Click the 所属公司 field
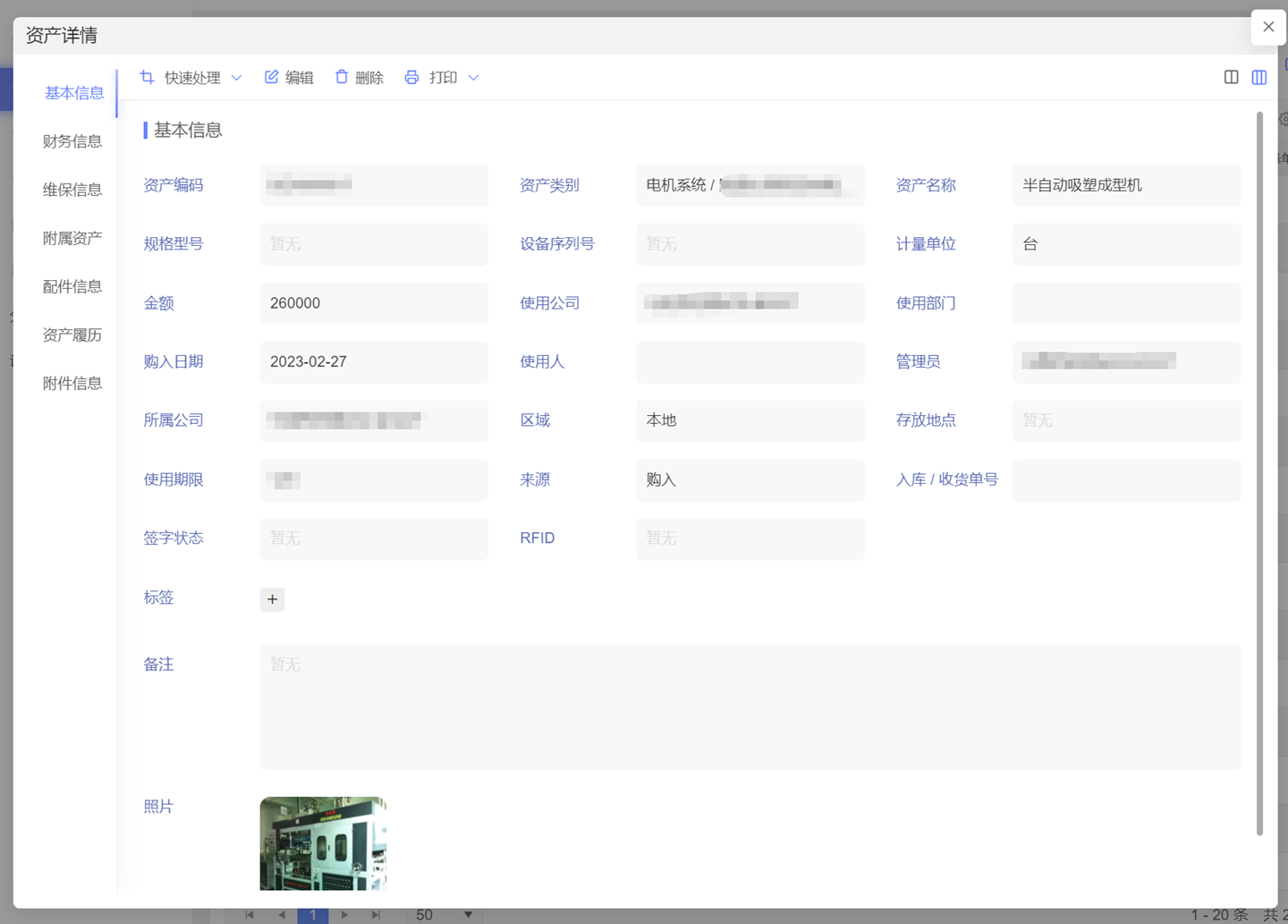This screenshot has width=1288, height=924. tap(374, 420)
